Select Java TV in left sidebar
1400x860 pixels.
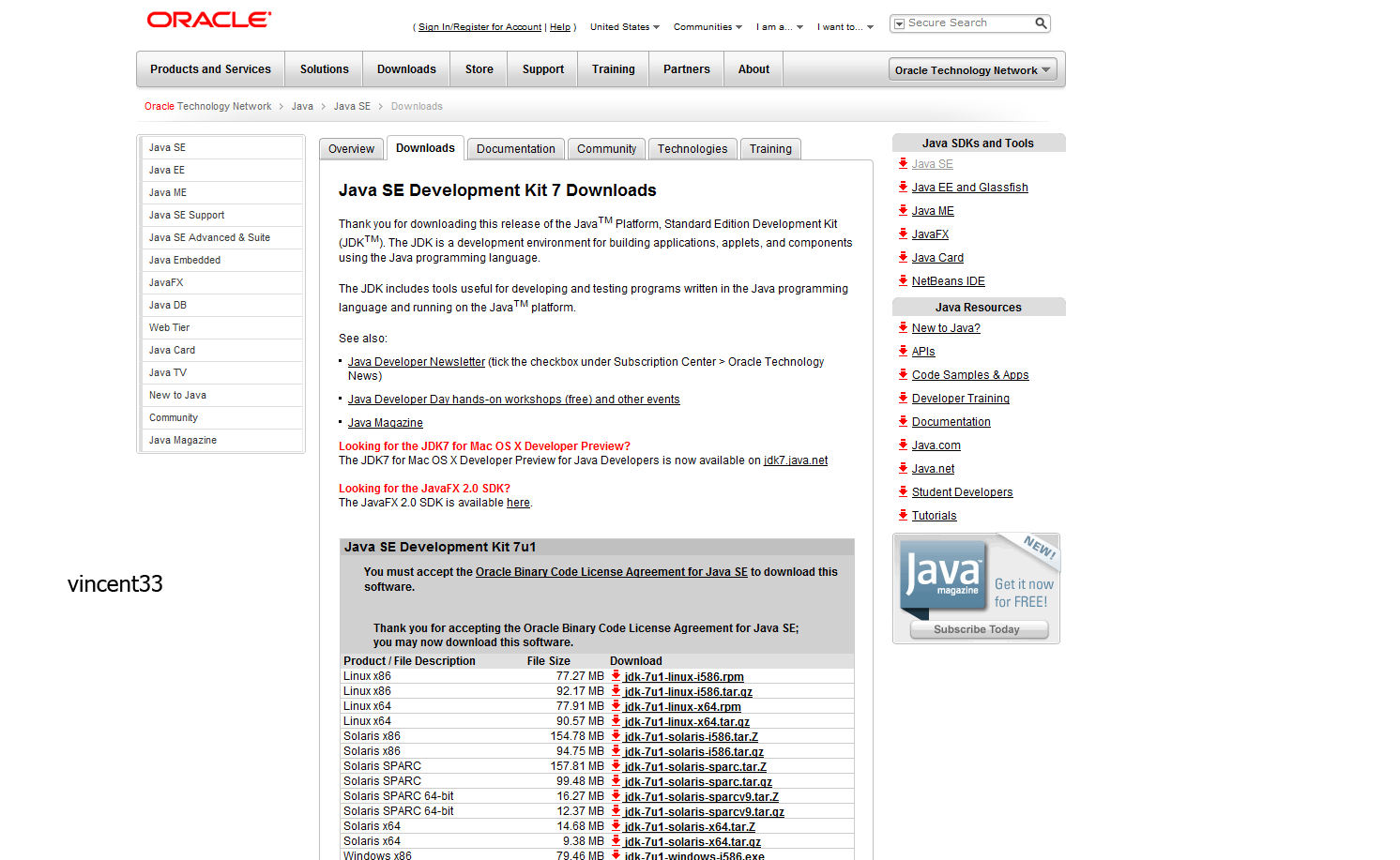coord(222,372)
